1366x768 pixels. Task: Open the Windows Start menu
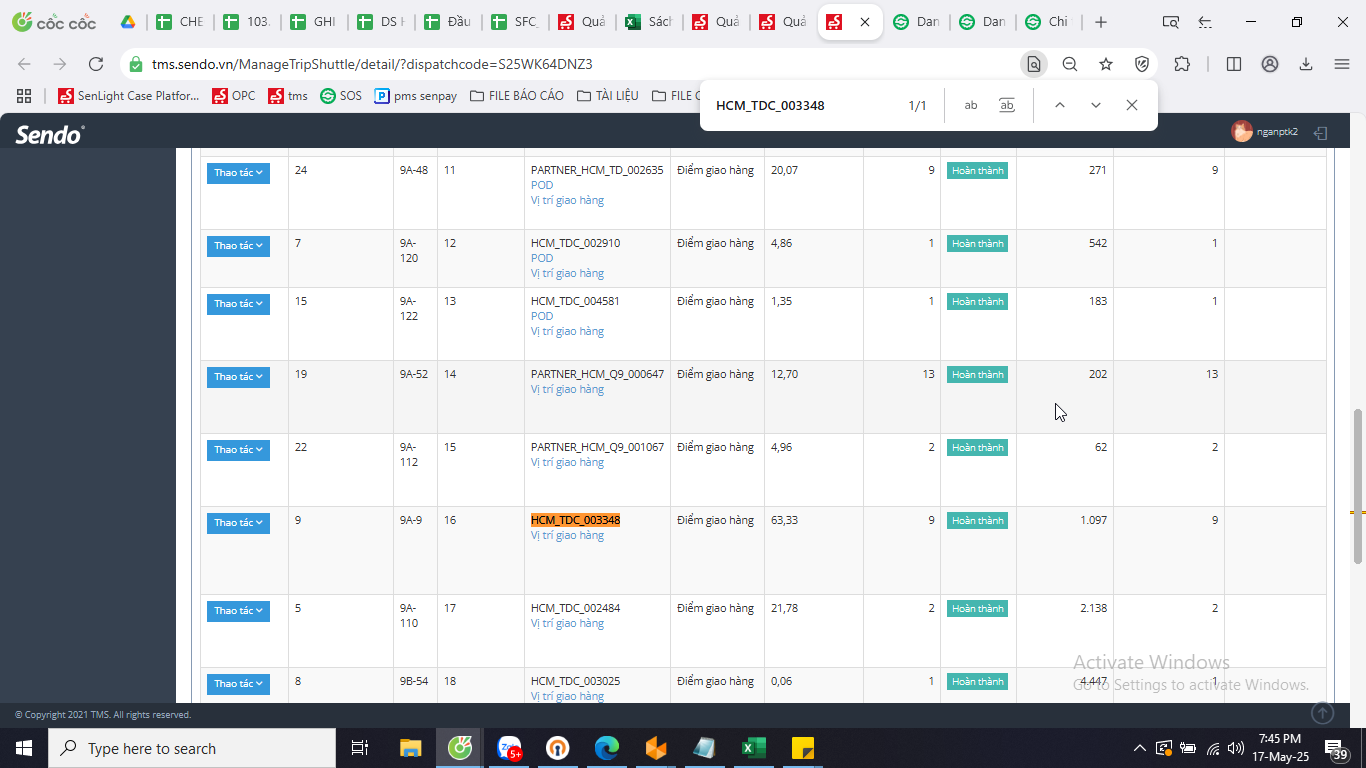point(24,748)
